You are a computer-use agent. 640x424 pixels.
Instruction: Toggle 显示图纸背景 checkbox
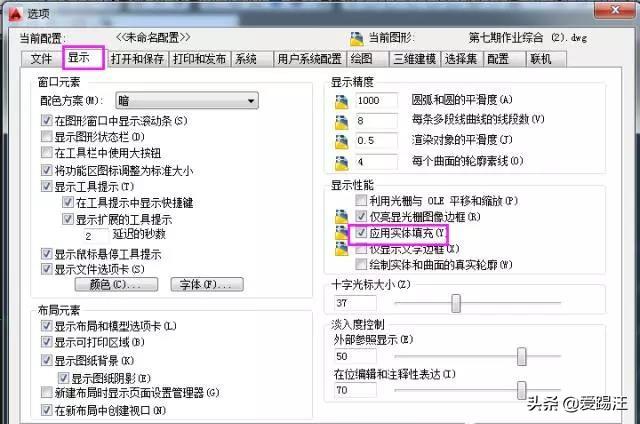point(47,360)
